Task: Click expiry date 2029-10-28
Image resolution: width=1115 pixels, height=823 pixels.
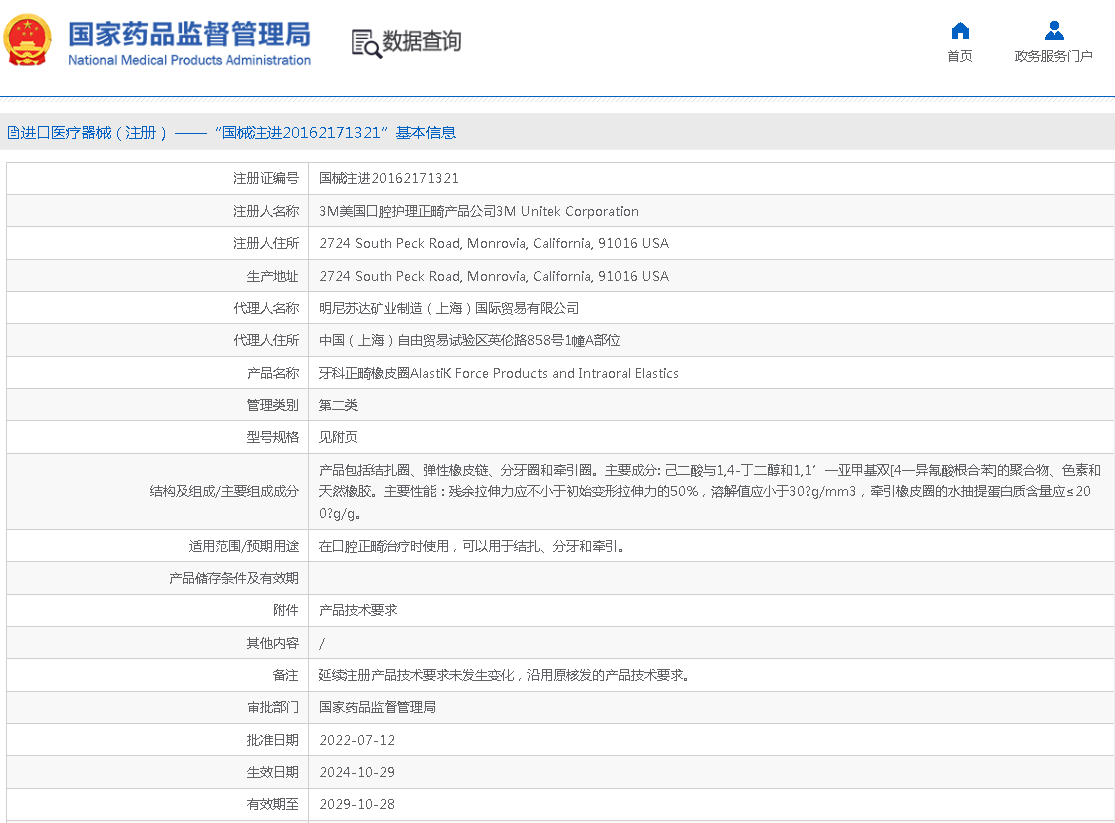Action: click(357, 805)
